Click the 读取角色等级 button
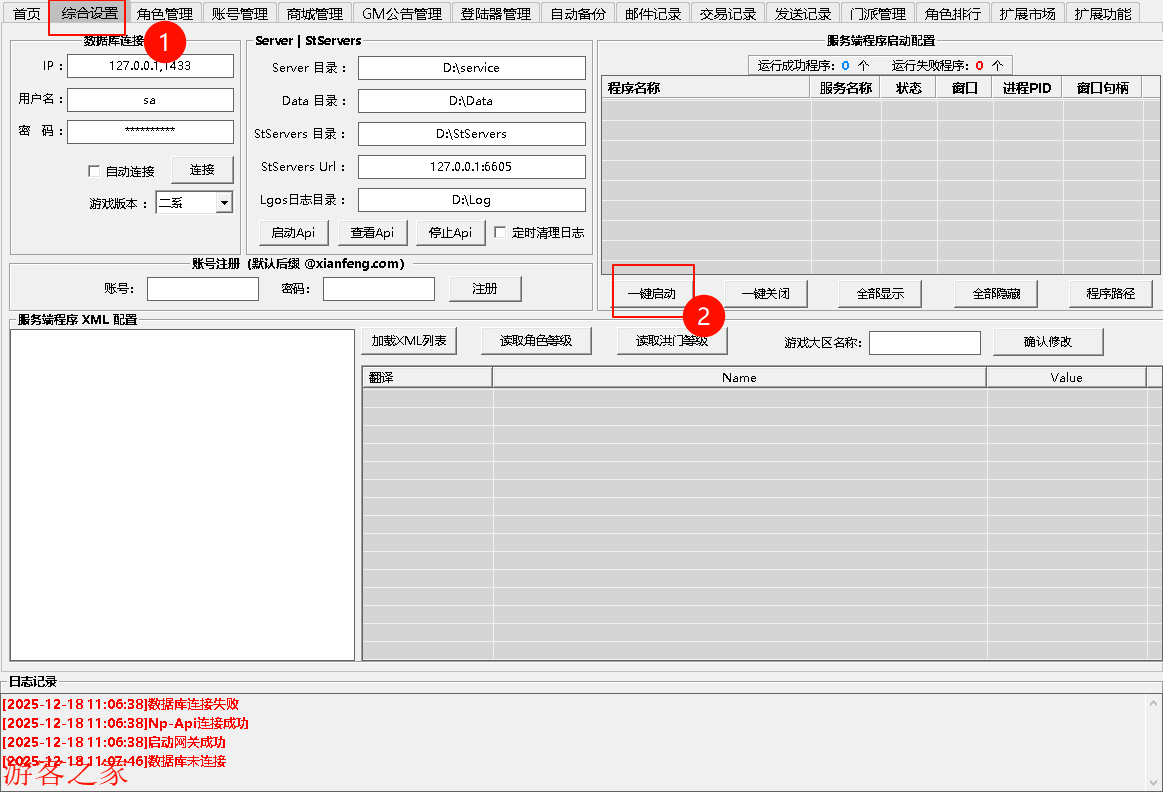The image size is (1163, 792). pos(535,341)
